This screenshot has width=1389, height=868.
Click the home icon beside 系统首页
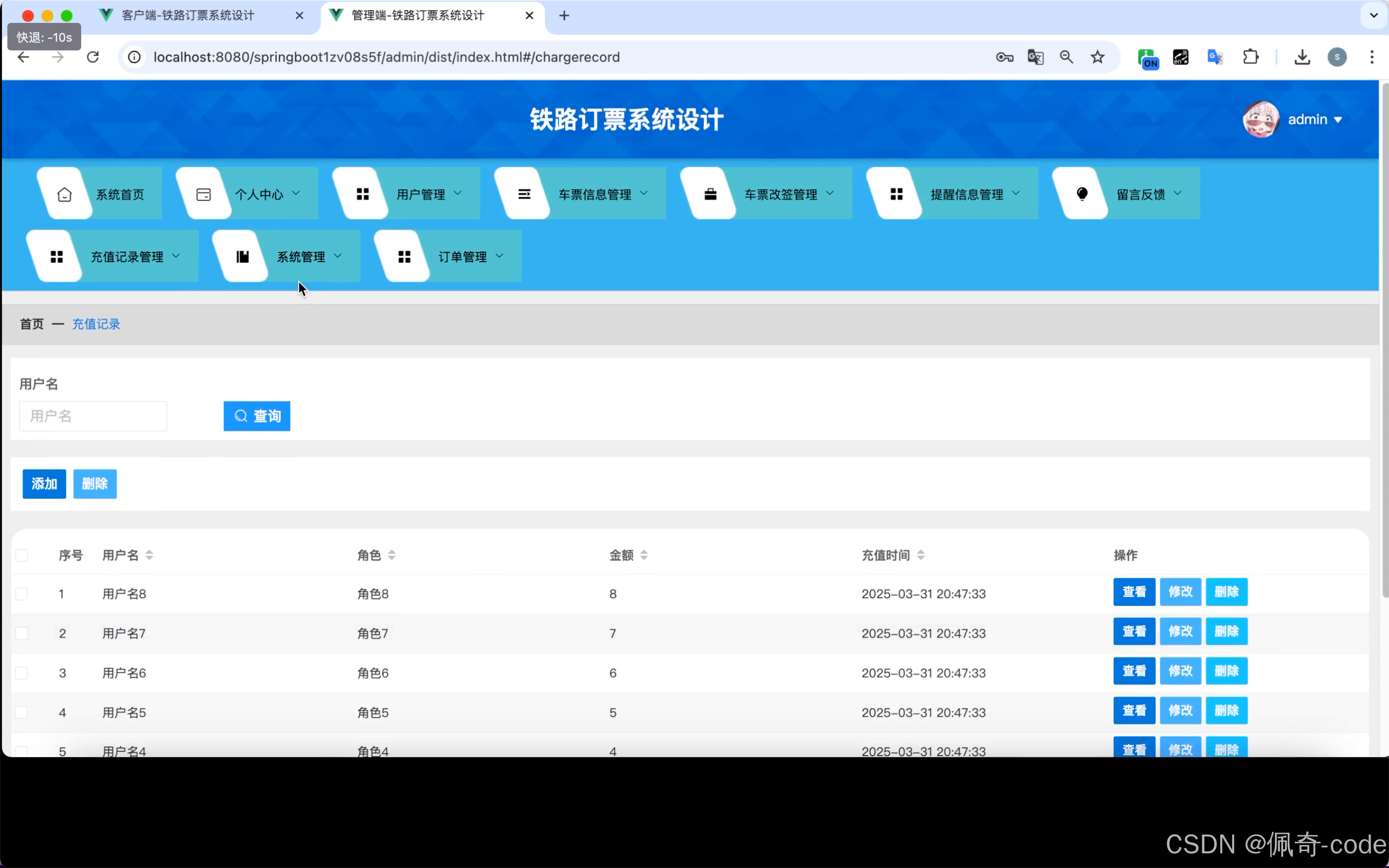click(x=64, y=195)
